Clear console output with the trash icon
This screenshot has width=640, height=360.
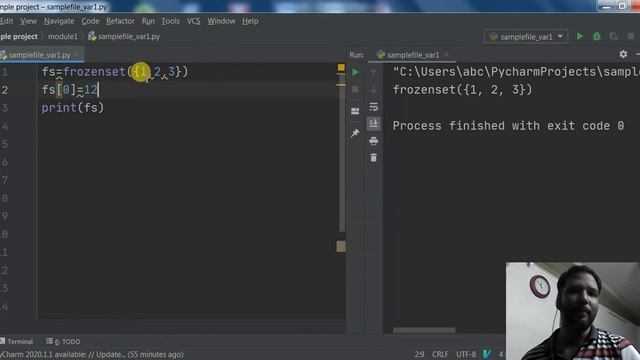(373, 158)
